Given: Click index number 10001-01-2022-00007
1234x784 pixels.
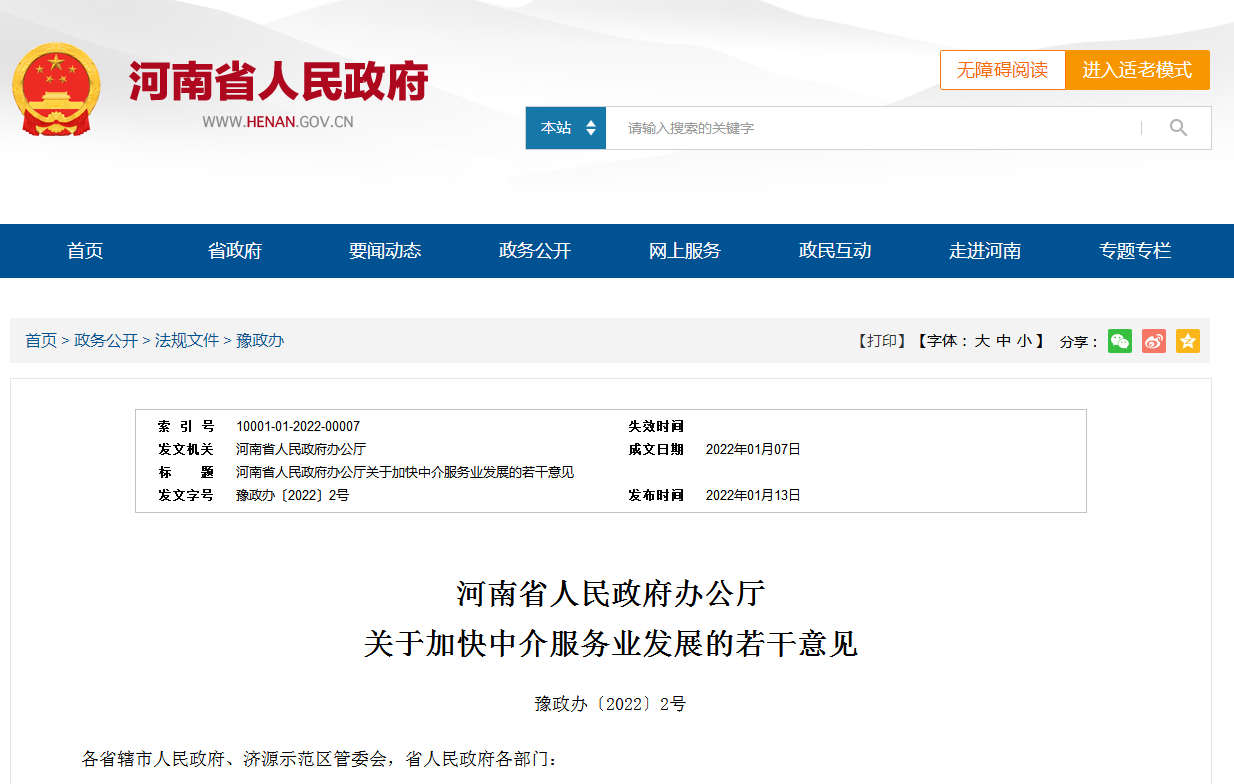Looking at the screenshot, I should point(298,426).
